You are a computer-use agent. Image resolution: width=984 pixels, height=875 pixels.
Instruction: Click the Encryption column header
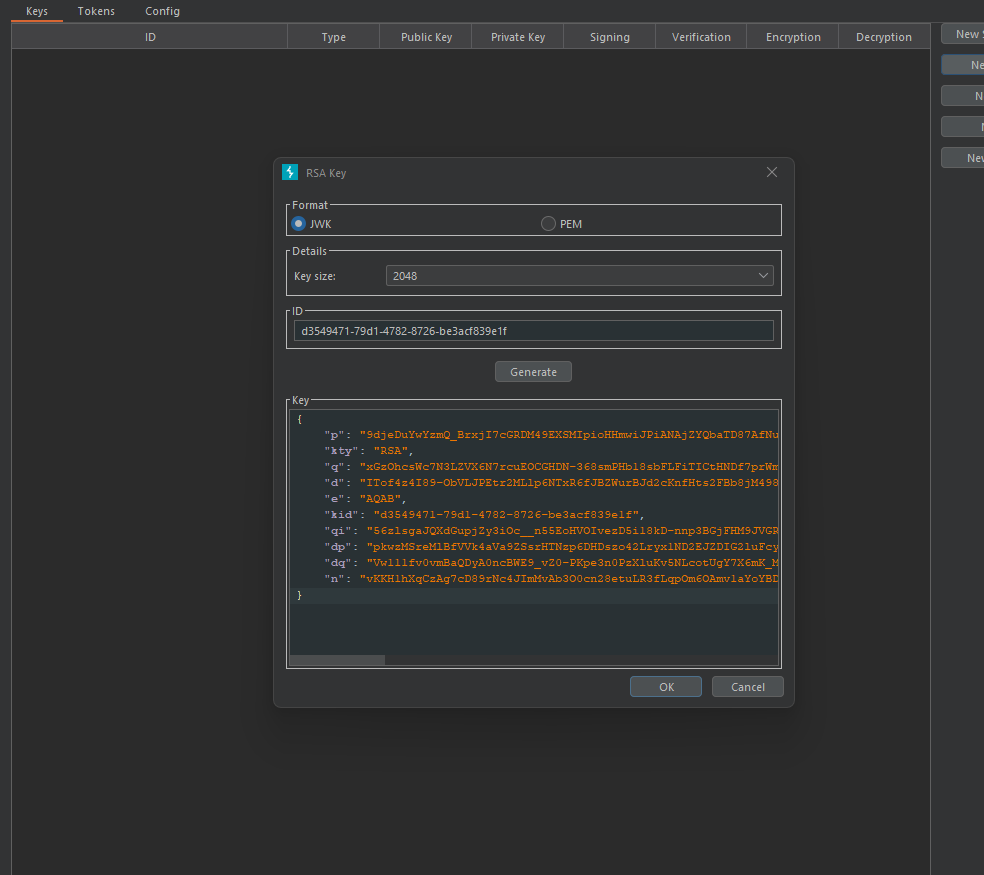coord(793,37)
